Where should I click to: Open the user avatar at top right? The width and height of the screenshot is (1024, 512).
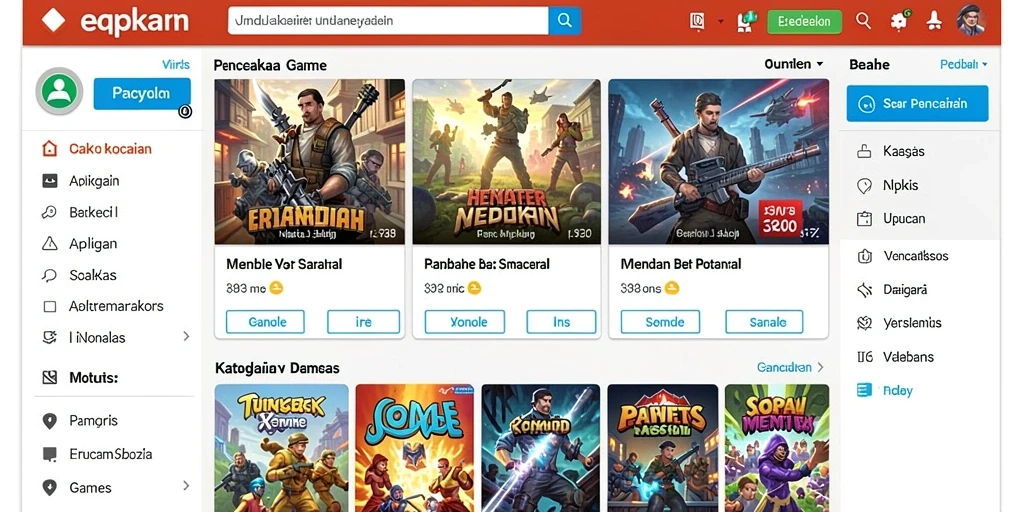pyautogui.click(x=970, y=20)
